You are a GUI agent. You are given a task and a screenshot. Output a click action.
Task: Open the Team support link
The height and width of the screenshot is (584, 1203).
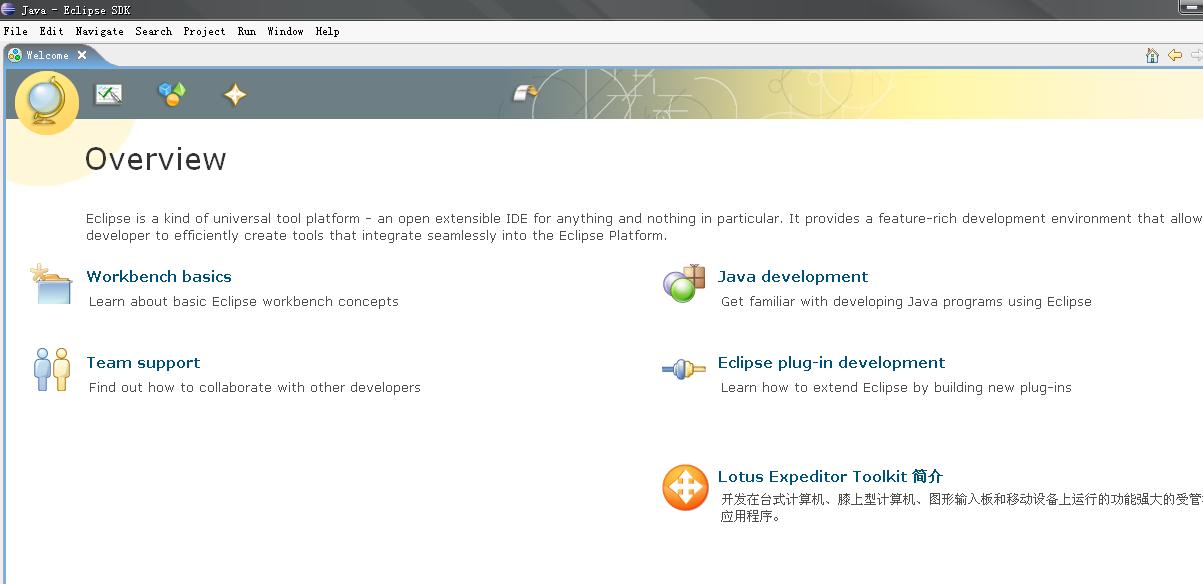click(143, 363)
